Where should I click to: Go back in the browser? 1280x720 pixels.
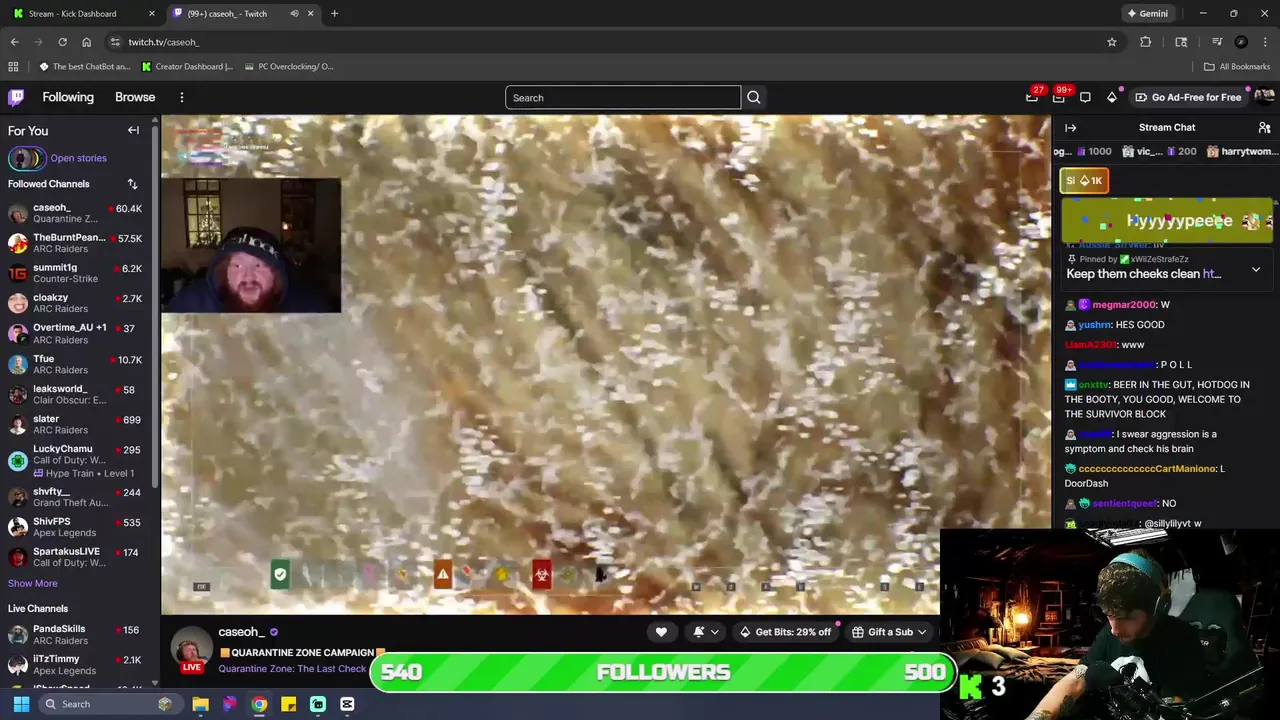point(14,42)
